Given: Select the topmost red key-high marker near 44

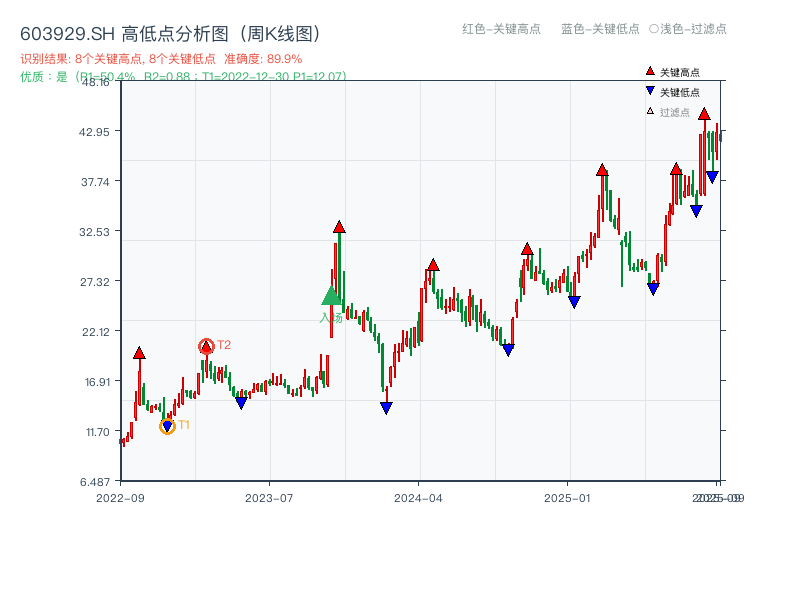Looking at the screenshot, I should point(704,114).
